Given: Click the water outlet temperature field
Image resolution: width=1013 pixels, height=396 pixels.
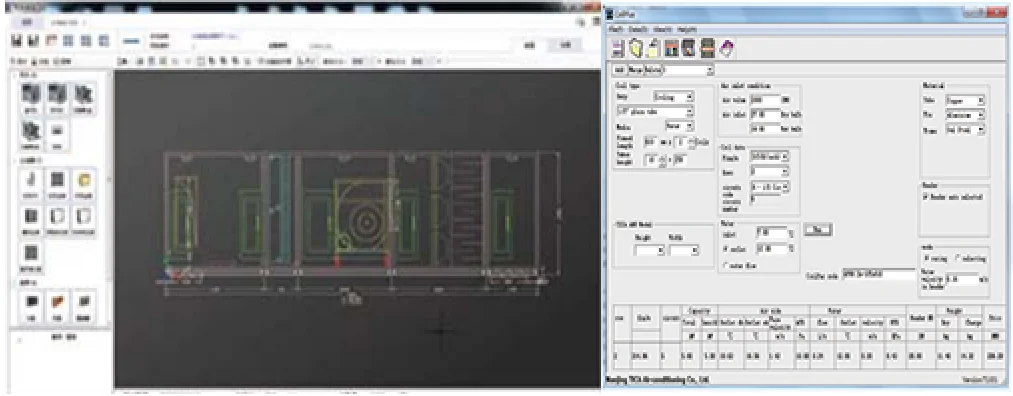Looking at the screenshot, I should click(771, 249).
